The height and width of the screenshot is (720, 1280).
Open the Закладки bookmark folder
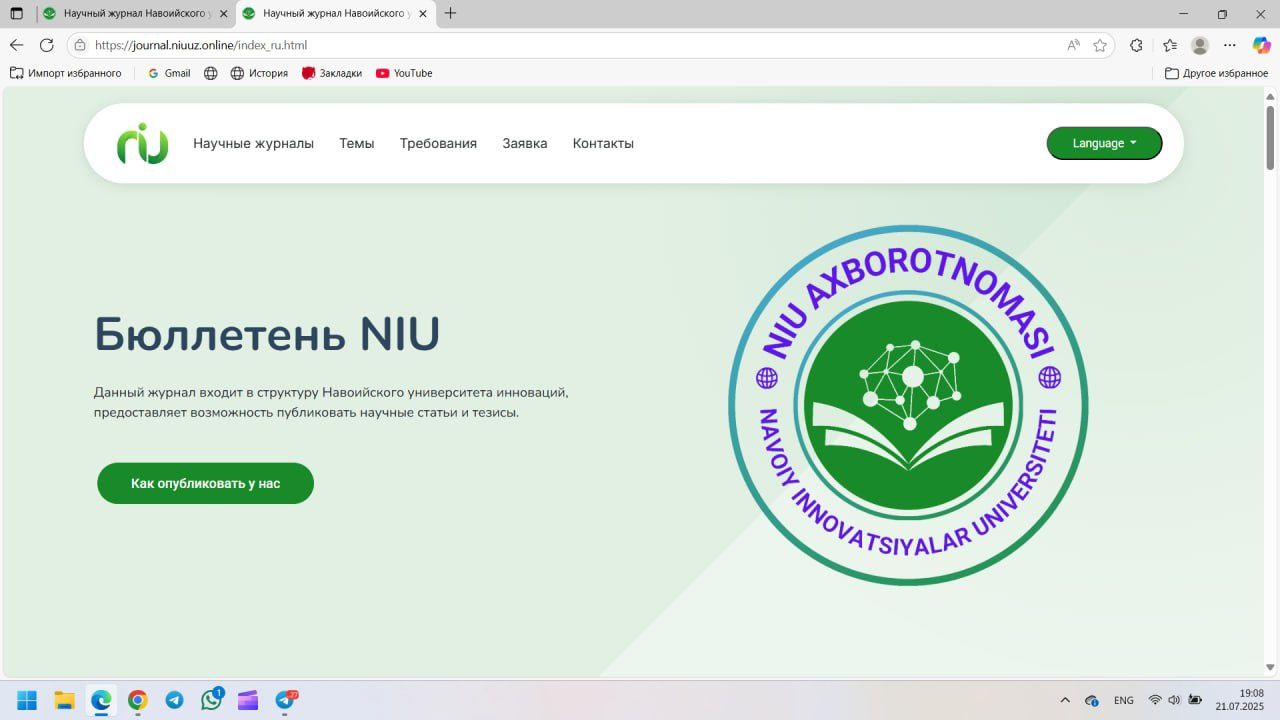(332, 73)
